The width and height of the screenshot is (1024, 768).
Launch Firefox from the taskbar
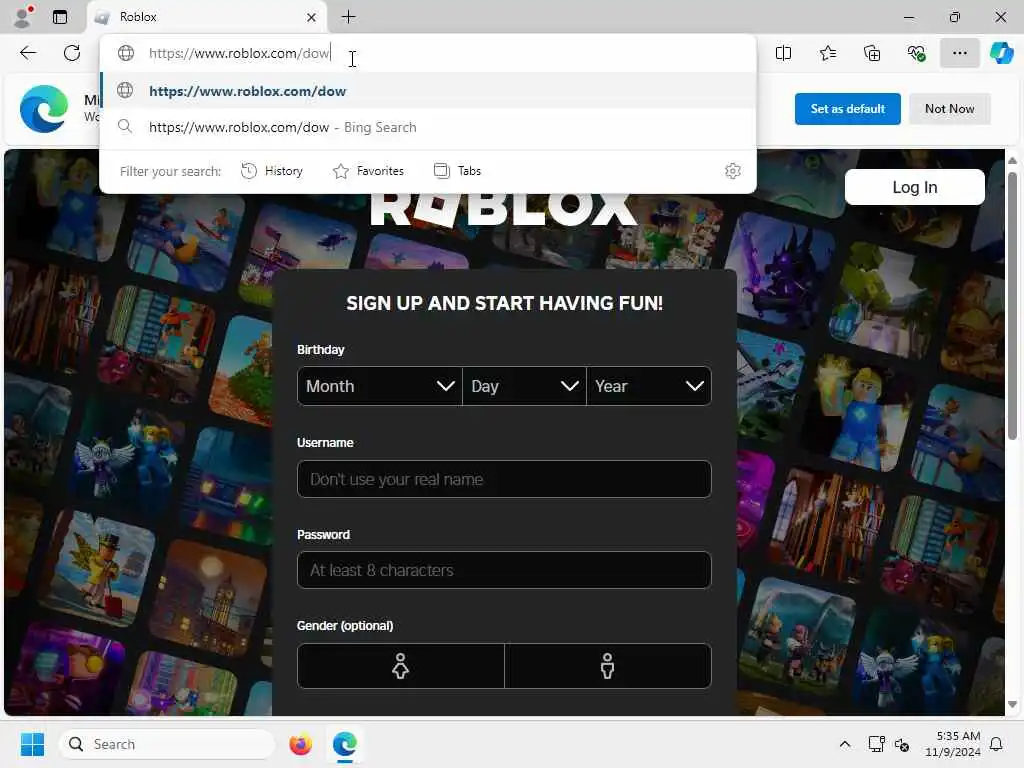click(x=300, y=744)
